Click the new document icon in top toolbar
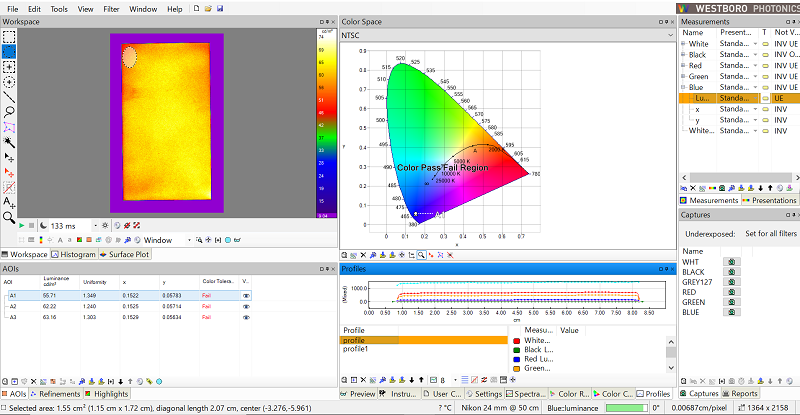Image resolution: width=800 pixels, height=415 pixels. pos(196,9)
